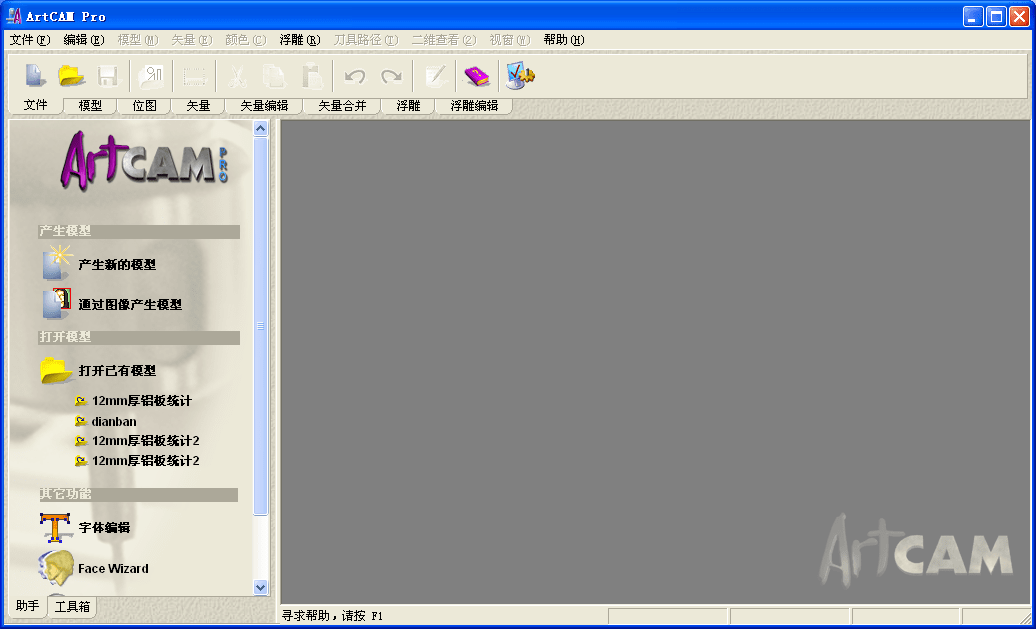
Task: Click the greyed rectangle selection toolbar icon
Action: coord(194,77)
